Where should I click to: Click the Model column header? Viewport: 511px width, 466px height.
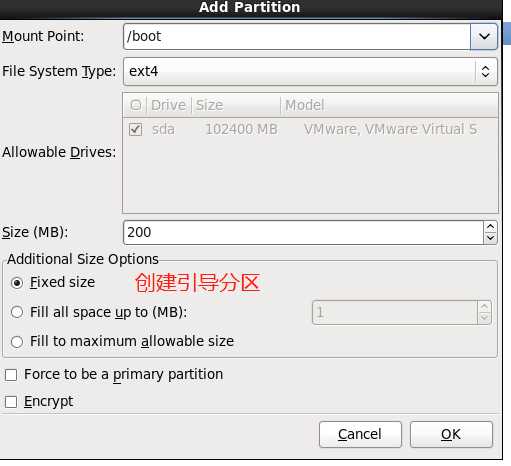pyautogui.click(x=389, y=105)
